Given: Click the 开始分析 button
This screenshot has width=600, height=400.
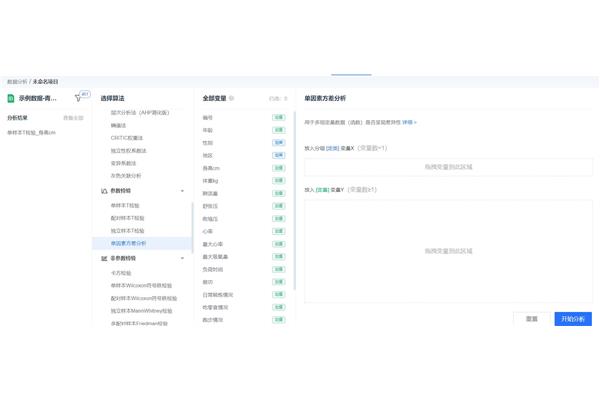Looking at the screenshot, I should [x=573, y=319].
